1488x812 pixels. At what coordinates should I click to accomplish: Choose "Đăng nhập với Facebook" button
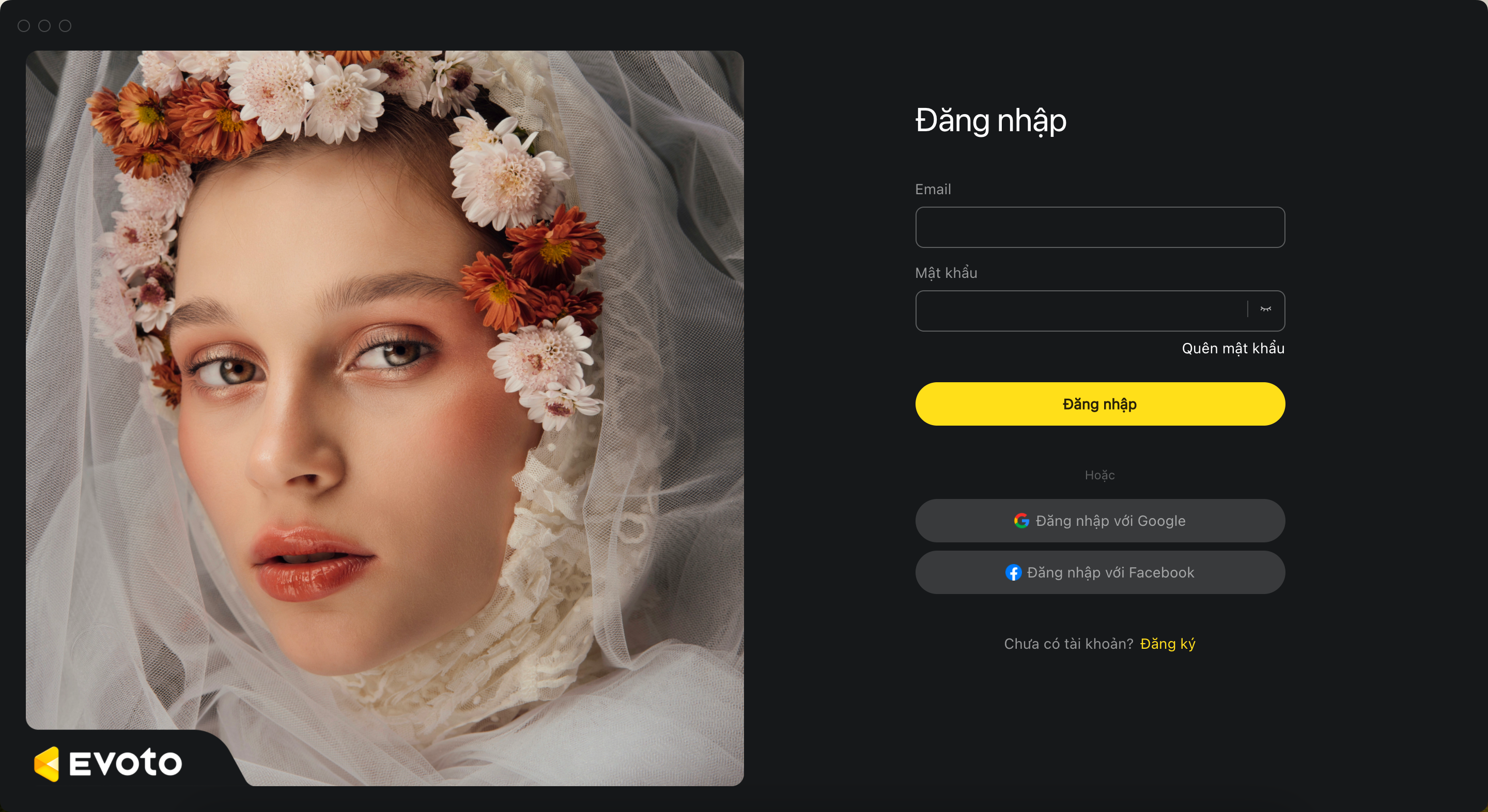[1100, 572]
